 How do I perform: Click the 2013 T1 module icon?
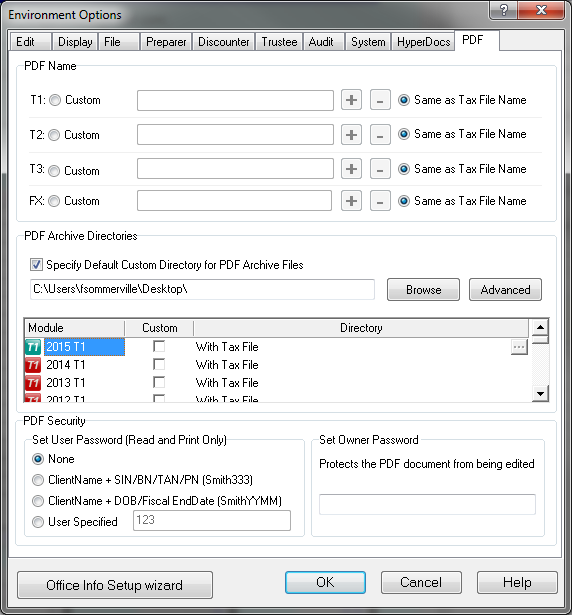tap(33, 383)
